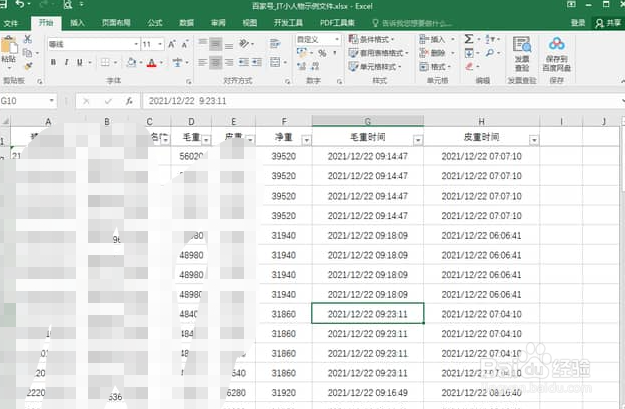625x409 pixels.
Task: Click the Paste clipboard icon
Action: (x=9, y=45)
